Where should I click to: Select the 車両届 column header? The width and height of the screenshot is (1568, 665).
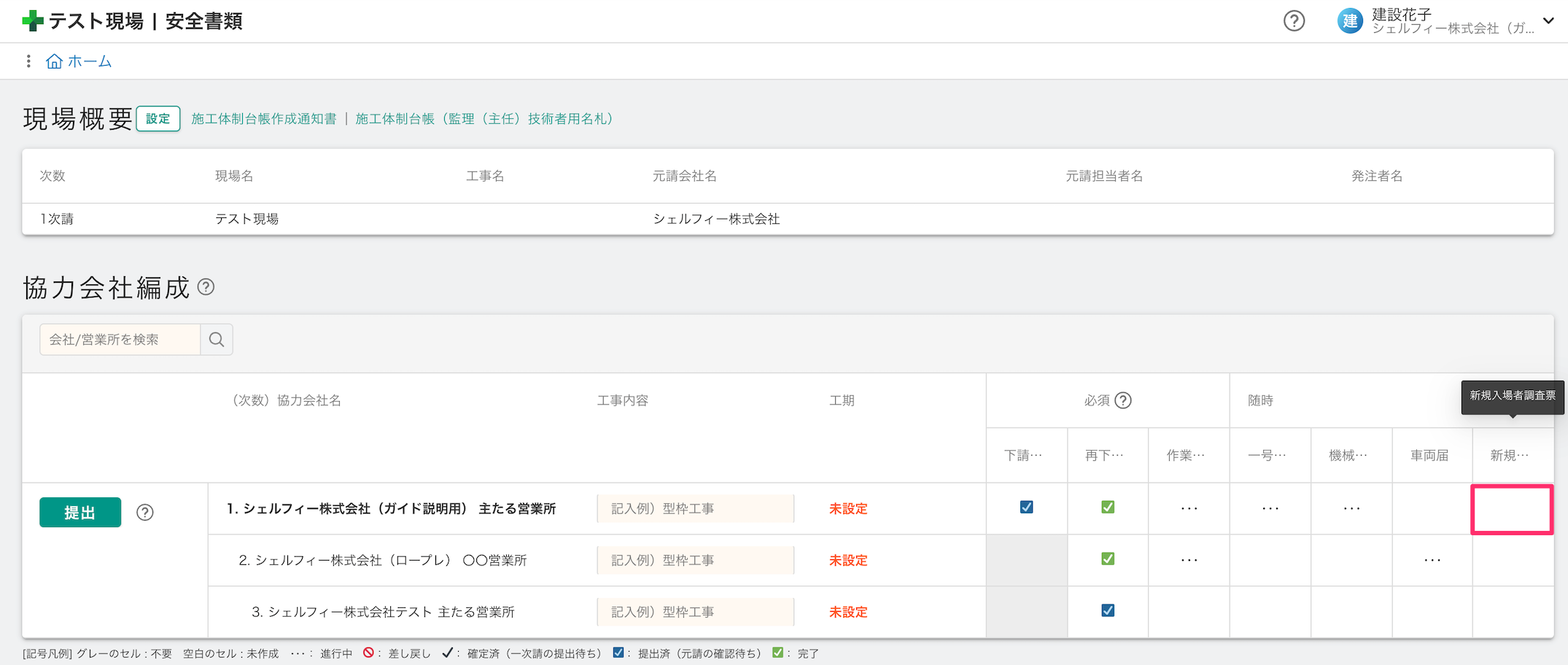click(1429, 456)
